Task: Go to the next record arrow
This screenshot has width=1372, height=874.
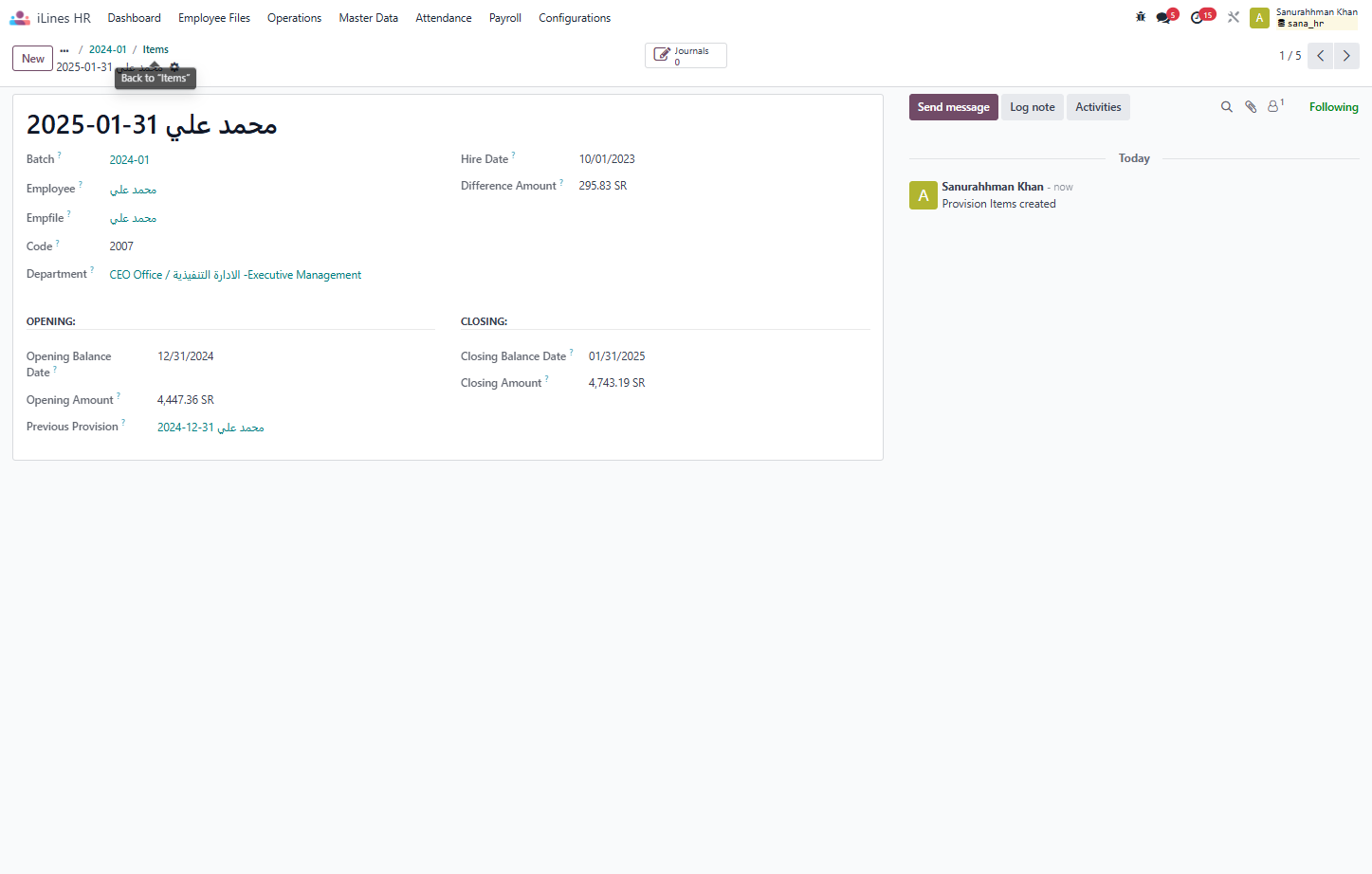Action: [x=1346, y=56]
